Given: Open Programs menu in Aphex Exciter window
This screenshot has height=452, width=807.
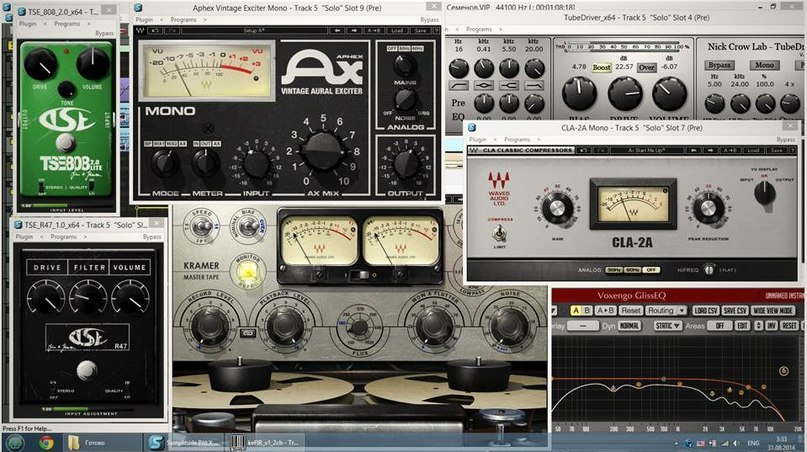Looking at the screenshot, I should pos(183,20).
